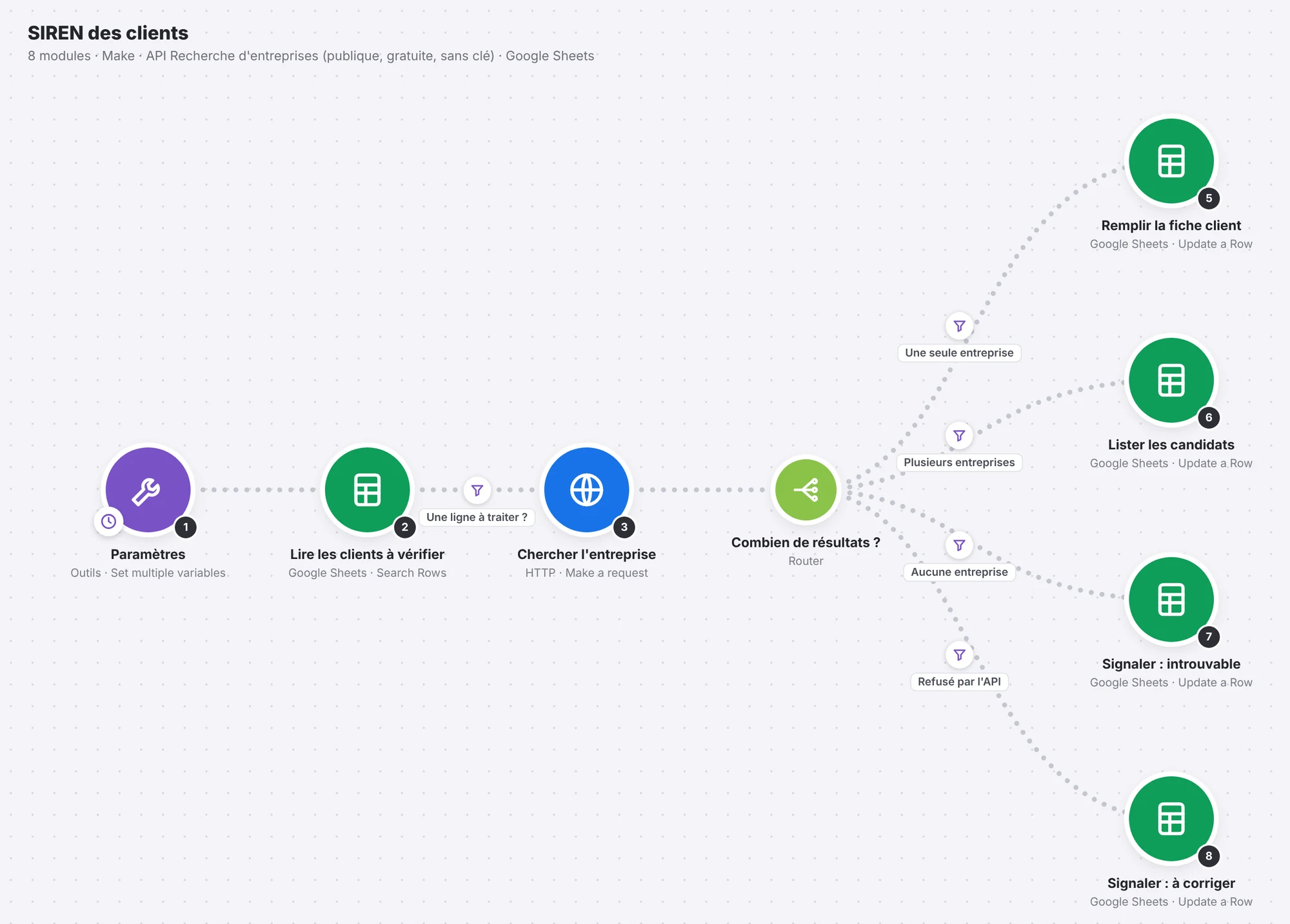This screenshot has width=1290, height=924.
Task: Click the module number 8 badge
Action: 1209,856
